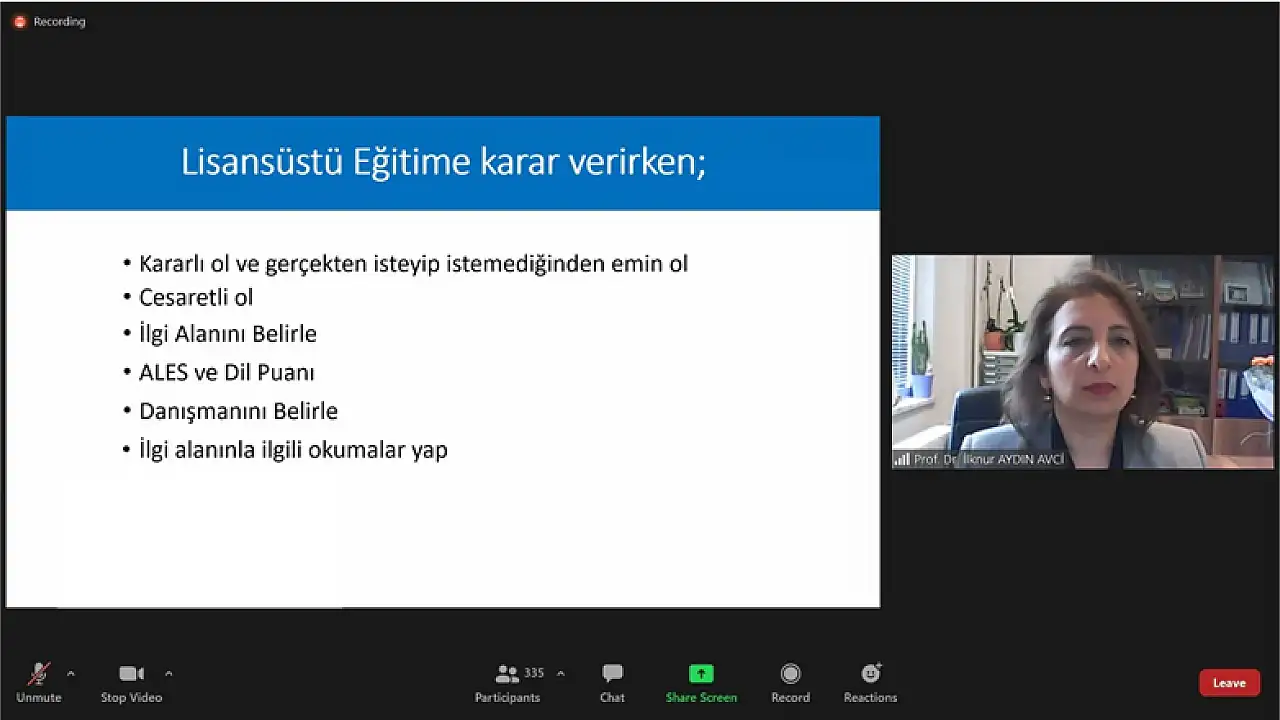Leave the meeting with red button
Image resolution: width=1280 pixels, height=720 pixels.
(x=1229, y=683)
